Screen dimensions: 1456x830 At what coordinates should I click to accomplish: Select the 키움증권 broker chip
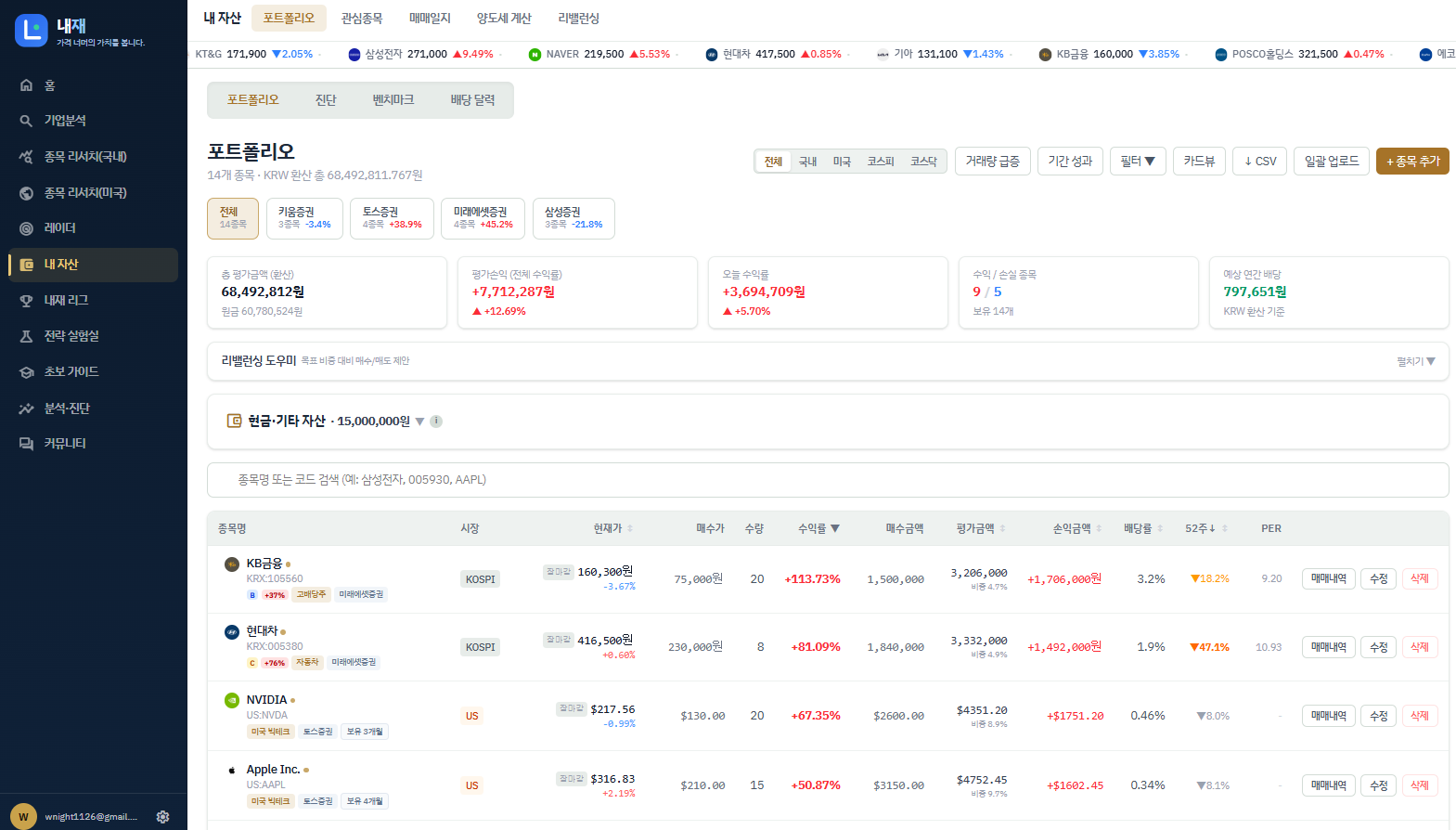(x=304, y=218)
